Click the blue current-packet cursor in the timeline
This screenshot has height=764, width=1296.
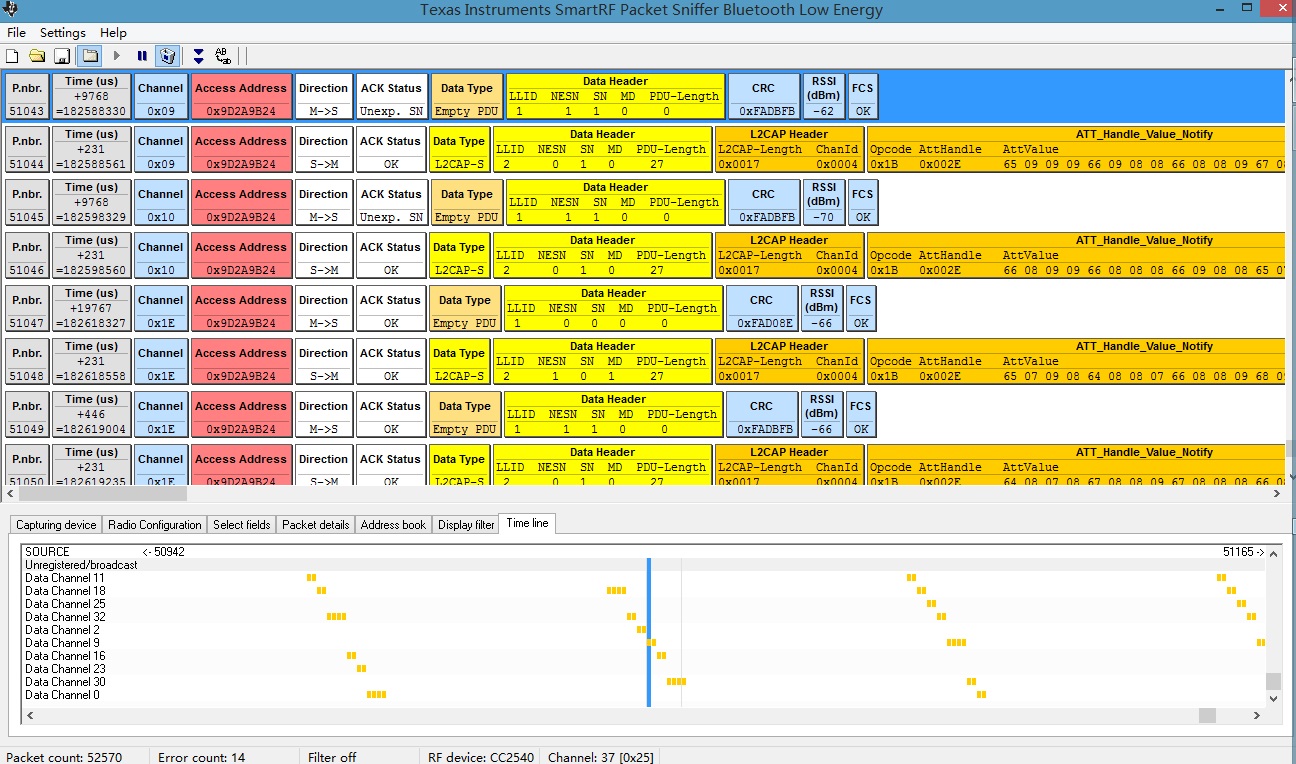click(649, 632)
